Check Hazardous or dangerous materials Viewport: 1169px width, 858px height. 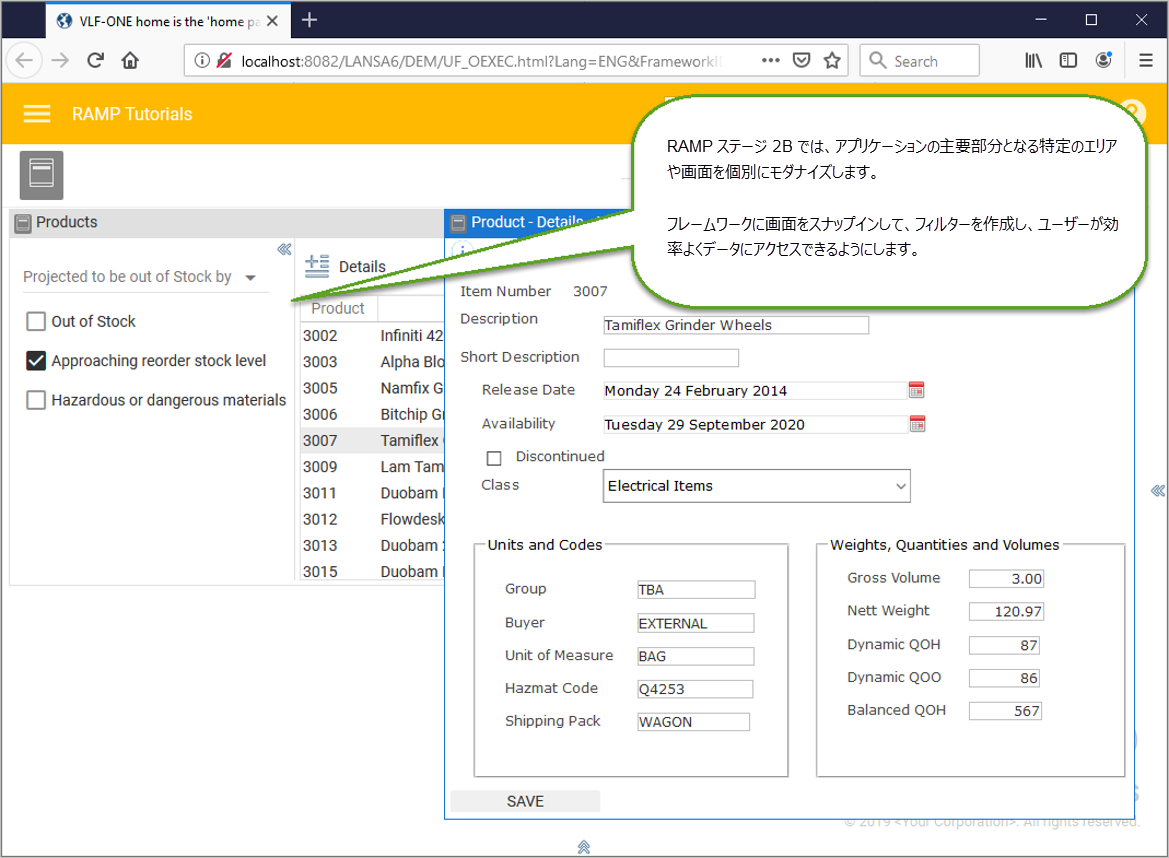click(36, 400)
